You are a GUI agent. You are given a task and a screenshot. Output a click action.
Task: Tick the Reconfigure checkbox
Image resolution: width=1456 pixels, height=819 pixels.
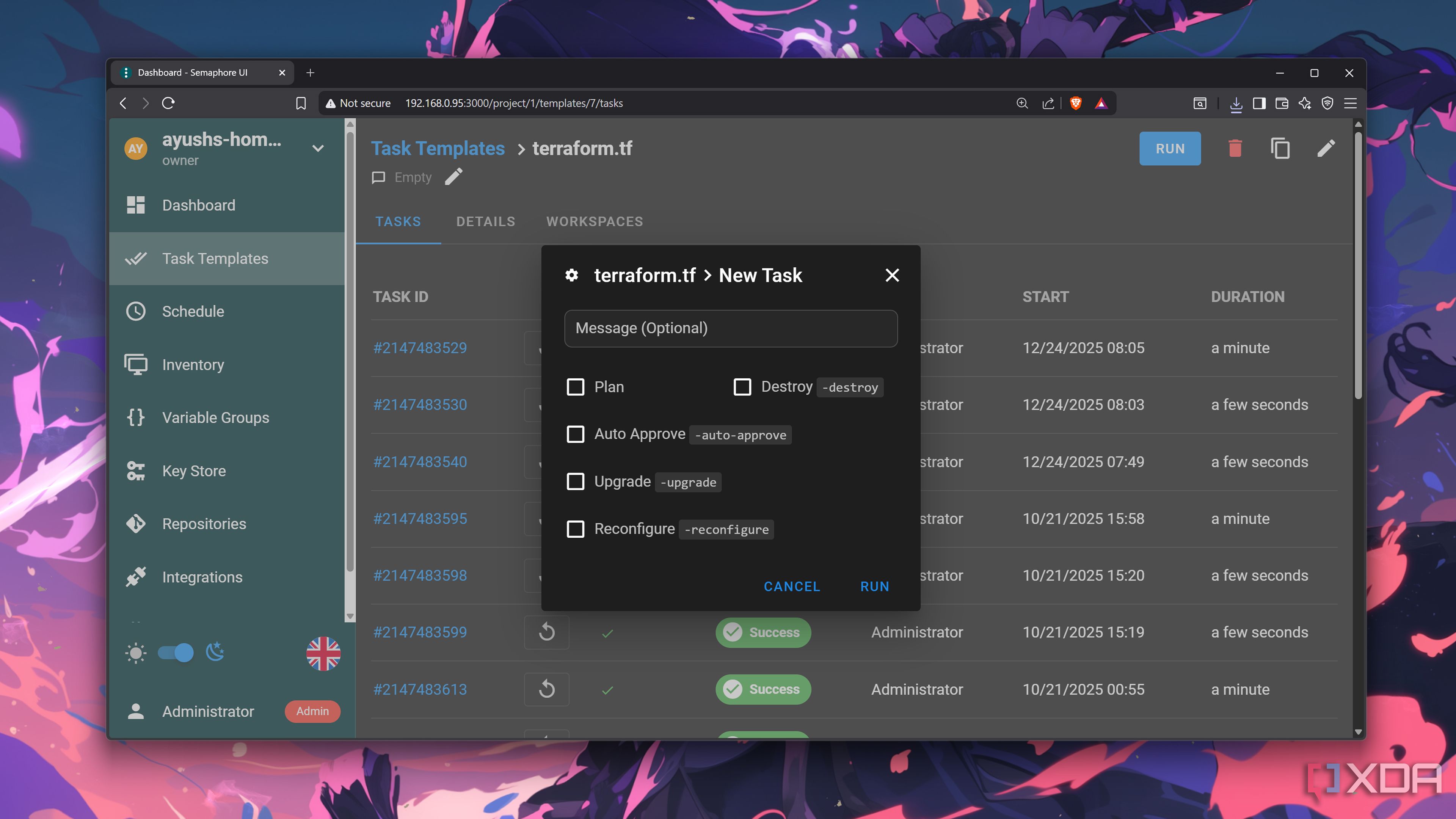576,529
